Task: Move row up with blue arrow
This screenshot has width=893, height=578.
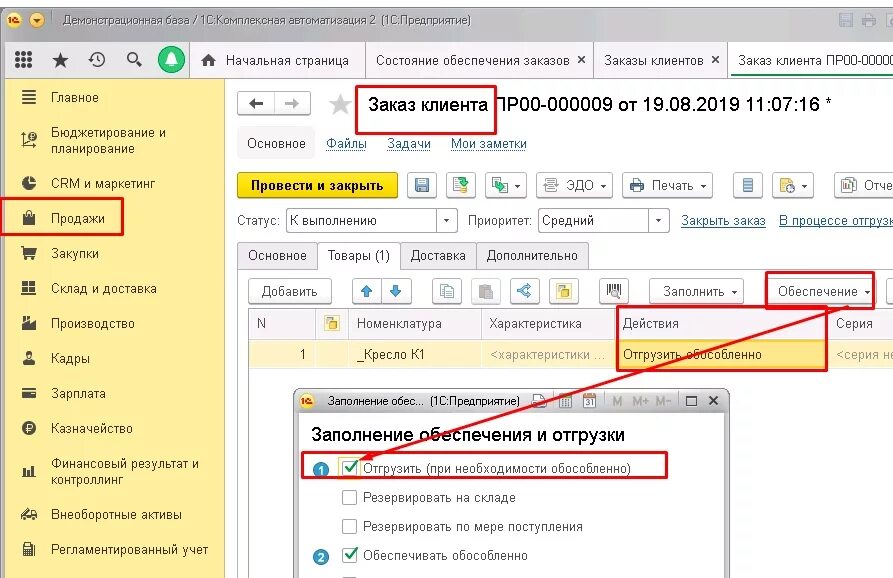Action: (x=367, y=291)
